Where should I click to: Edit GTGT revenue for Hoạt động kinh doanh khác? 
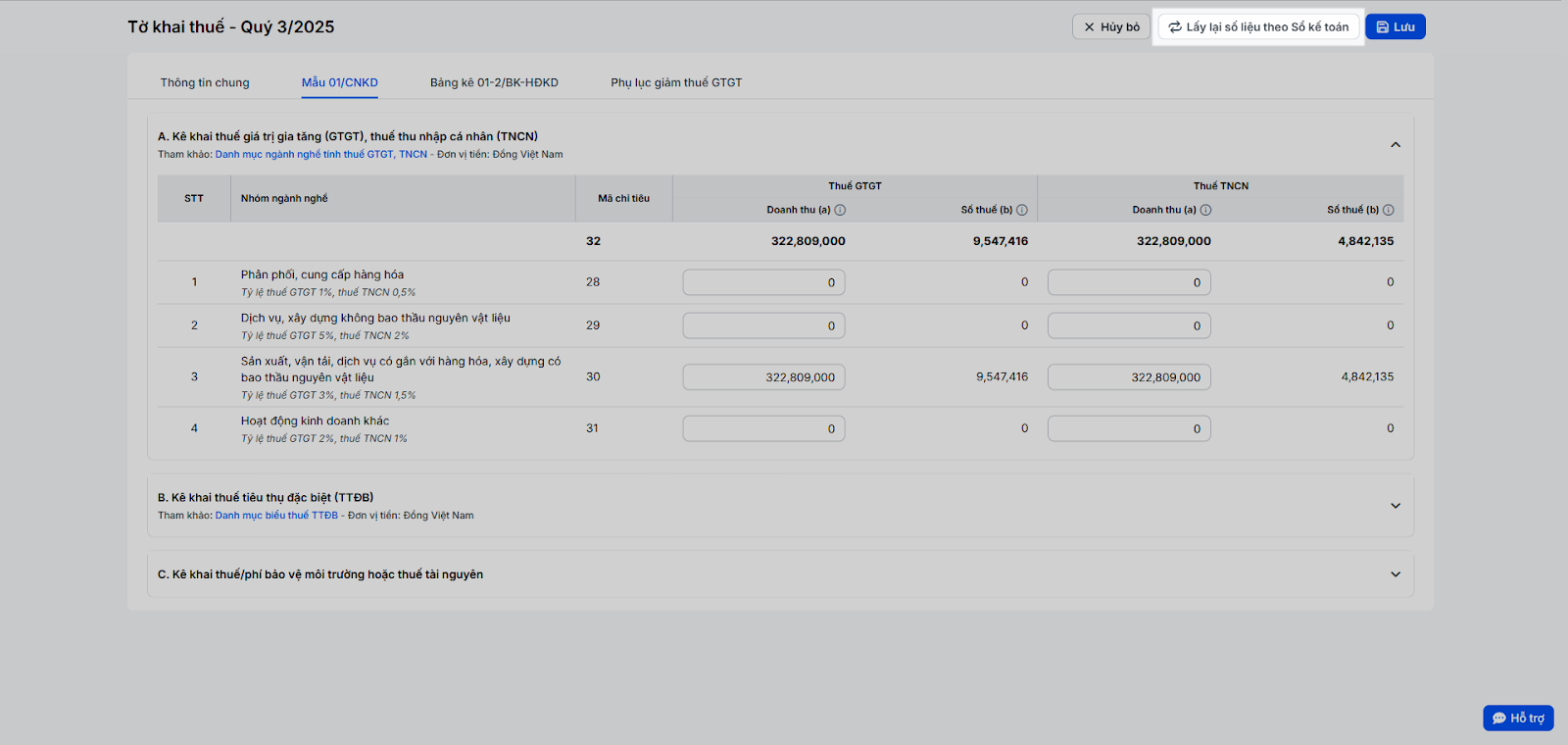pyautogui.click(x=763, y=428)
